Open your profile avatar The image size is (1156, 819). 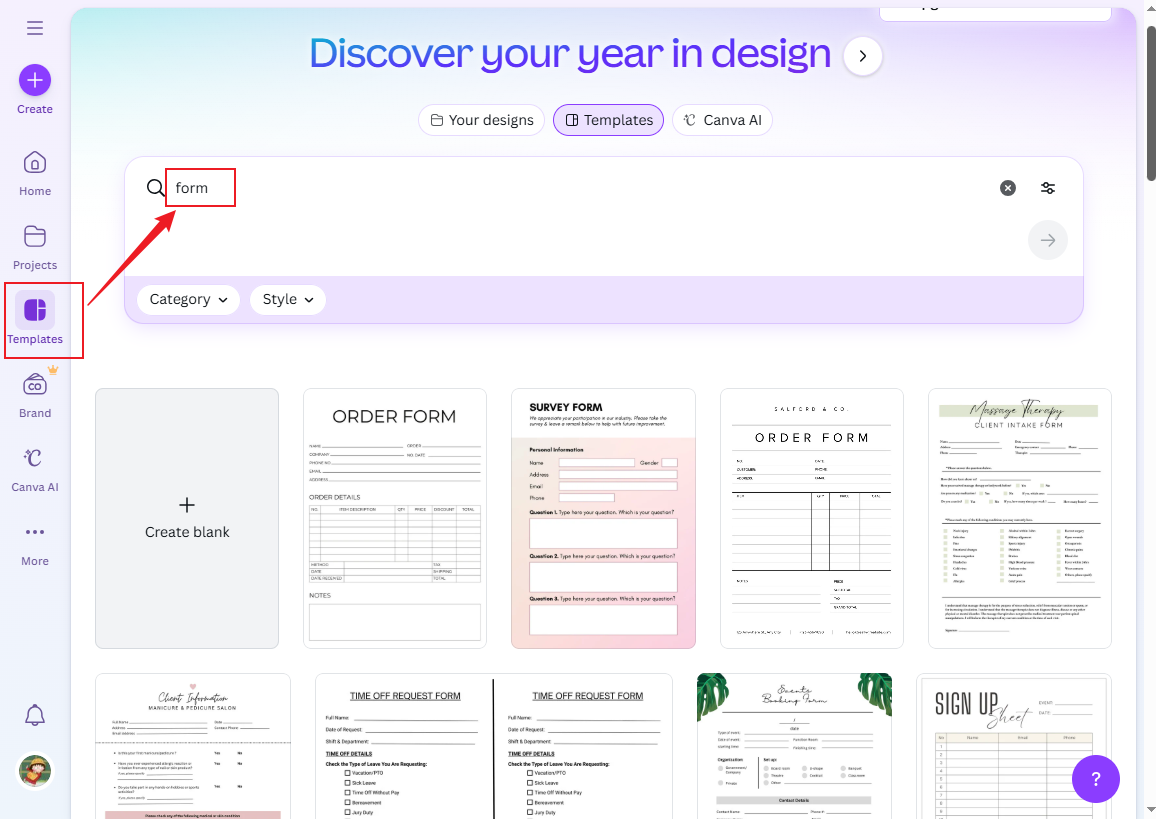pyautogui.click(x=34, y=771)
